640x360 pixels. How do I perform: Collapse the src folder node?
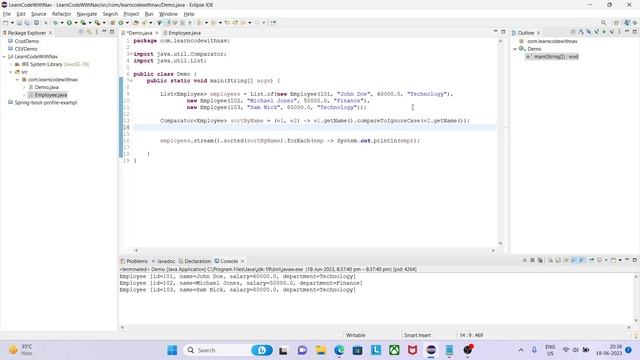tap(11, 72)
